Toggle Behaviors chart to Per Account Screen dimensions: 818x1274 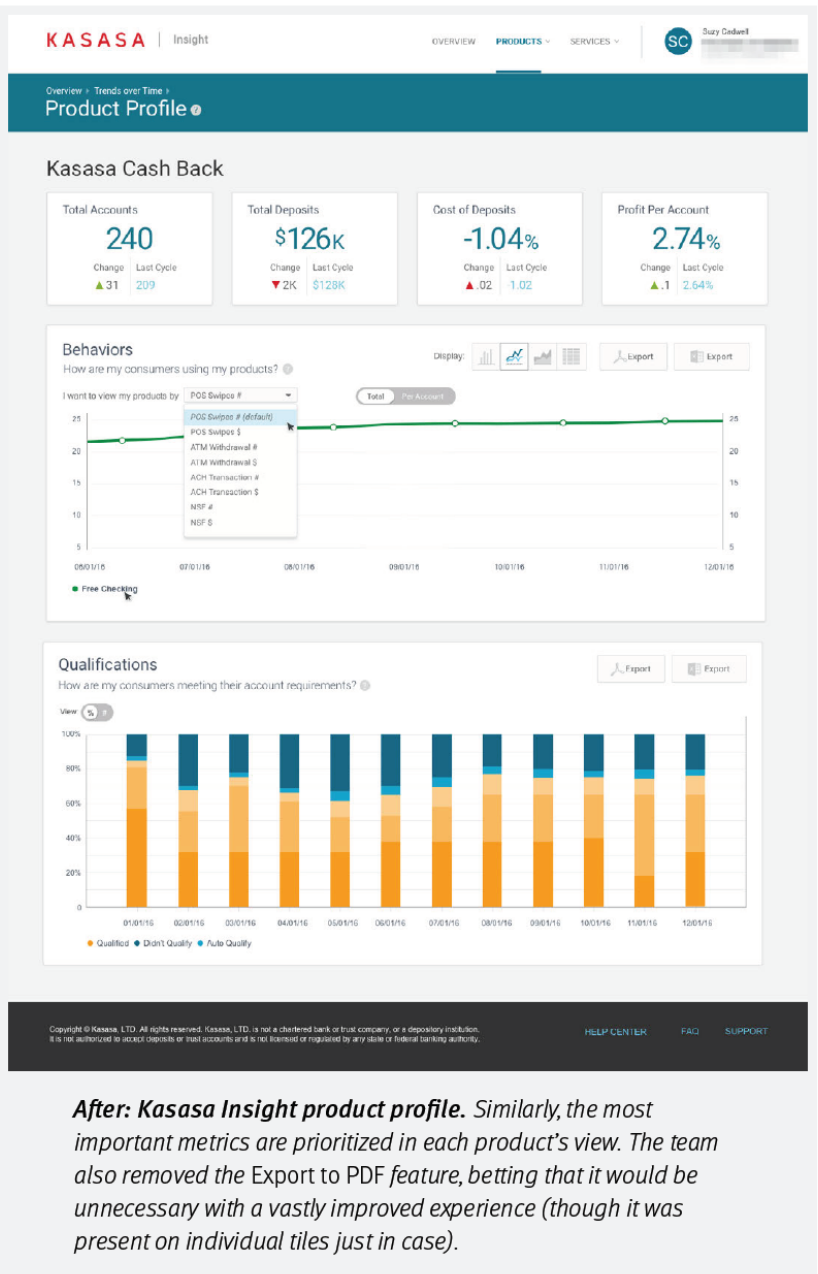[x=423, y=397]
